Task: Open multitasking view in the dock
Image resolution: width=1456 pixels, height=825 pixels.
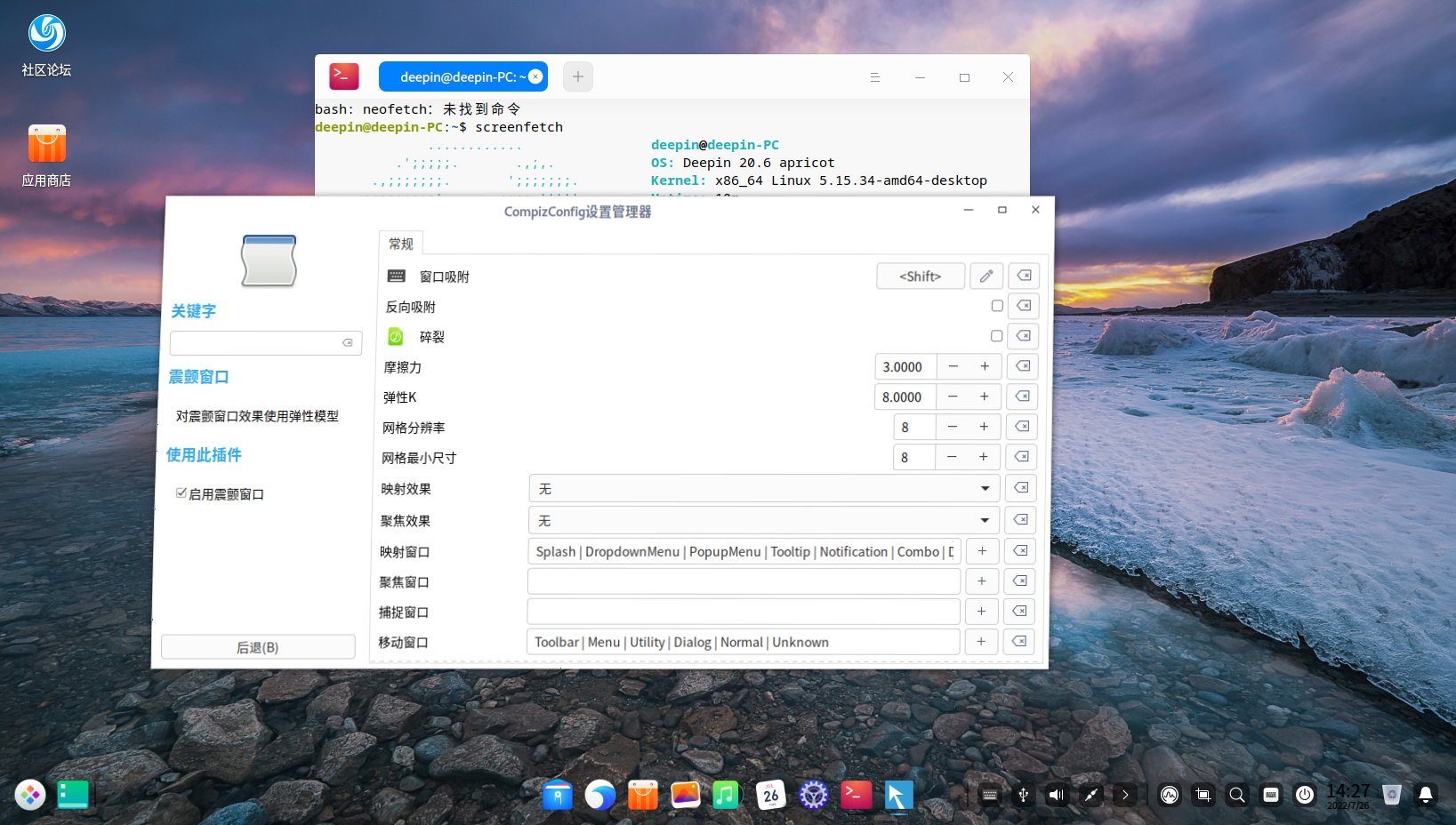Action: pos(73,795)
